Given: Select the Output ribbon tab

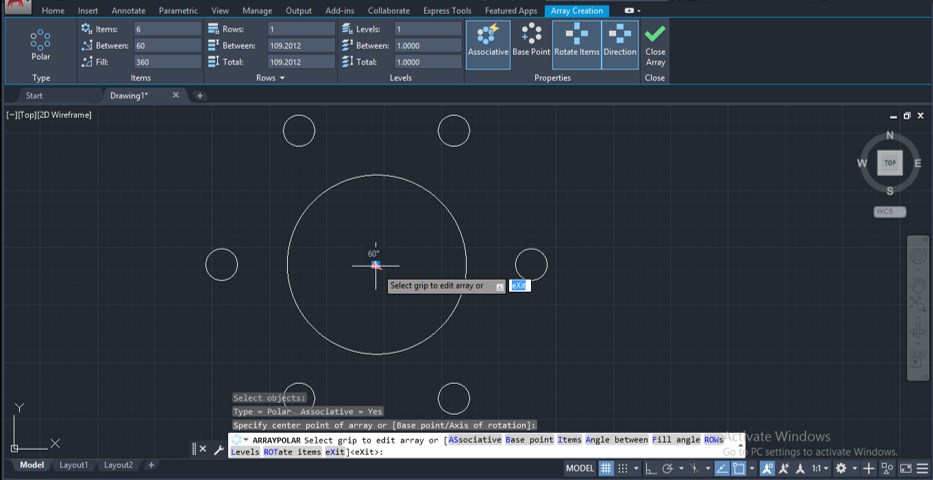Looking at the screenshot, I should click(299, 11).
